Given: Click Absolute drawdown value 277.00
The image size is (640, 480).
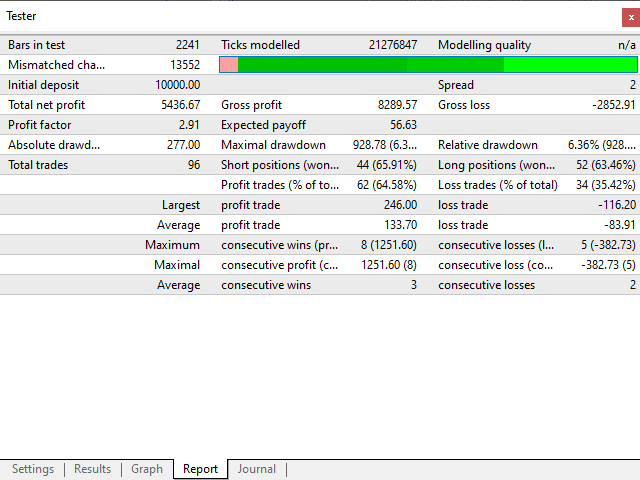Looking at the screenshot, I should tap(183, 145).
